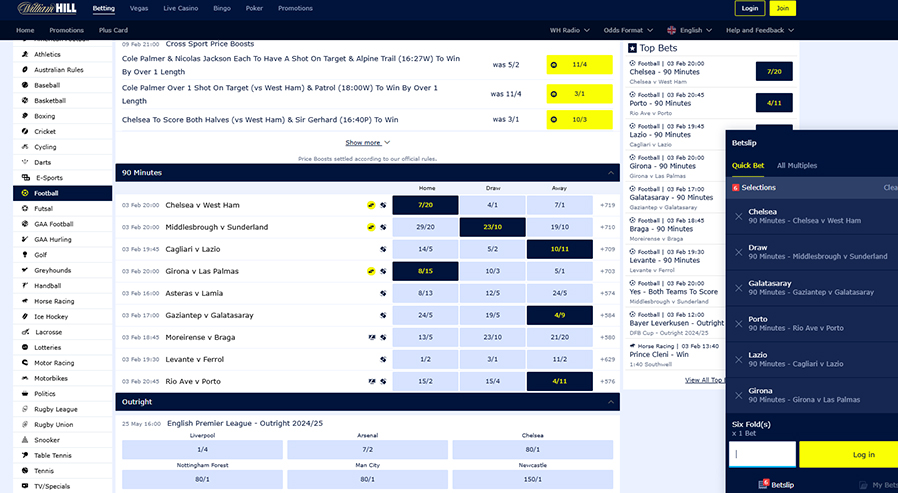Switch to Vegas tab
This screenshot has width=898, height=493.
point(139,9)
